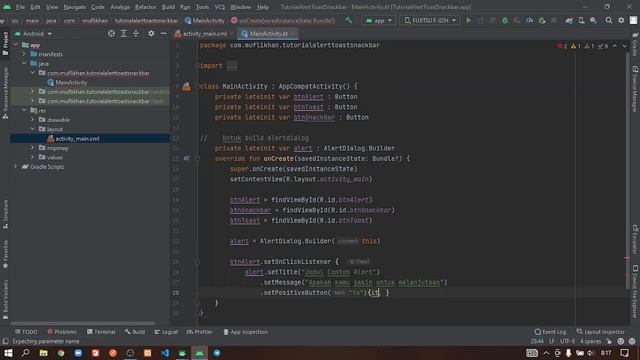Collapse the app module tree node
Screen dimensions: 640x360
(x=16, y=44)
